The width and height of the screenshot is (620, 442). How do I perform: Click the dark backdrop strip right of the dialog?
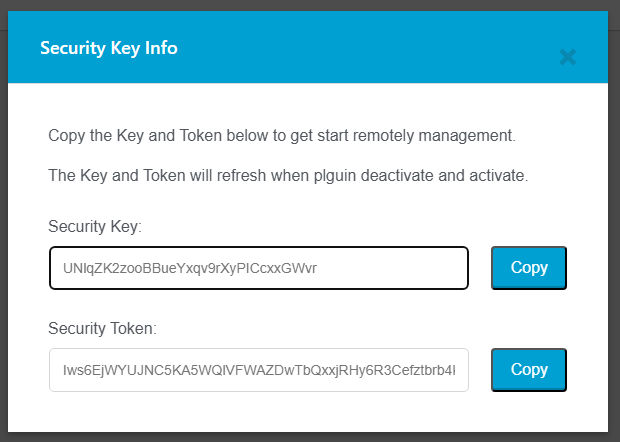[614, 220]
